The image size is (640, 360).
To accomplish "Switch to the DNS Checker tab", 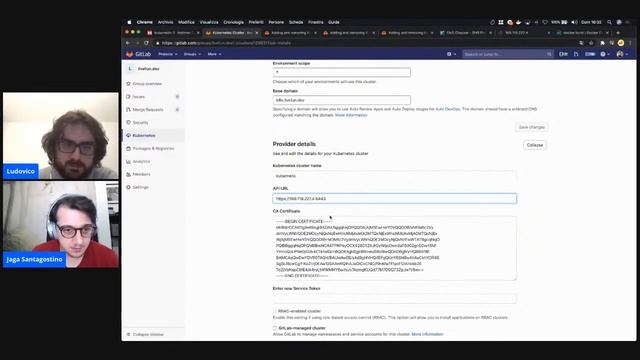I will pyautogui.click(x=465, y=33).
